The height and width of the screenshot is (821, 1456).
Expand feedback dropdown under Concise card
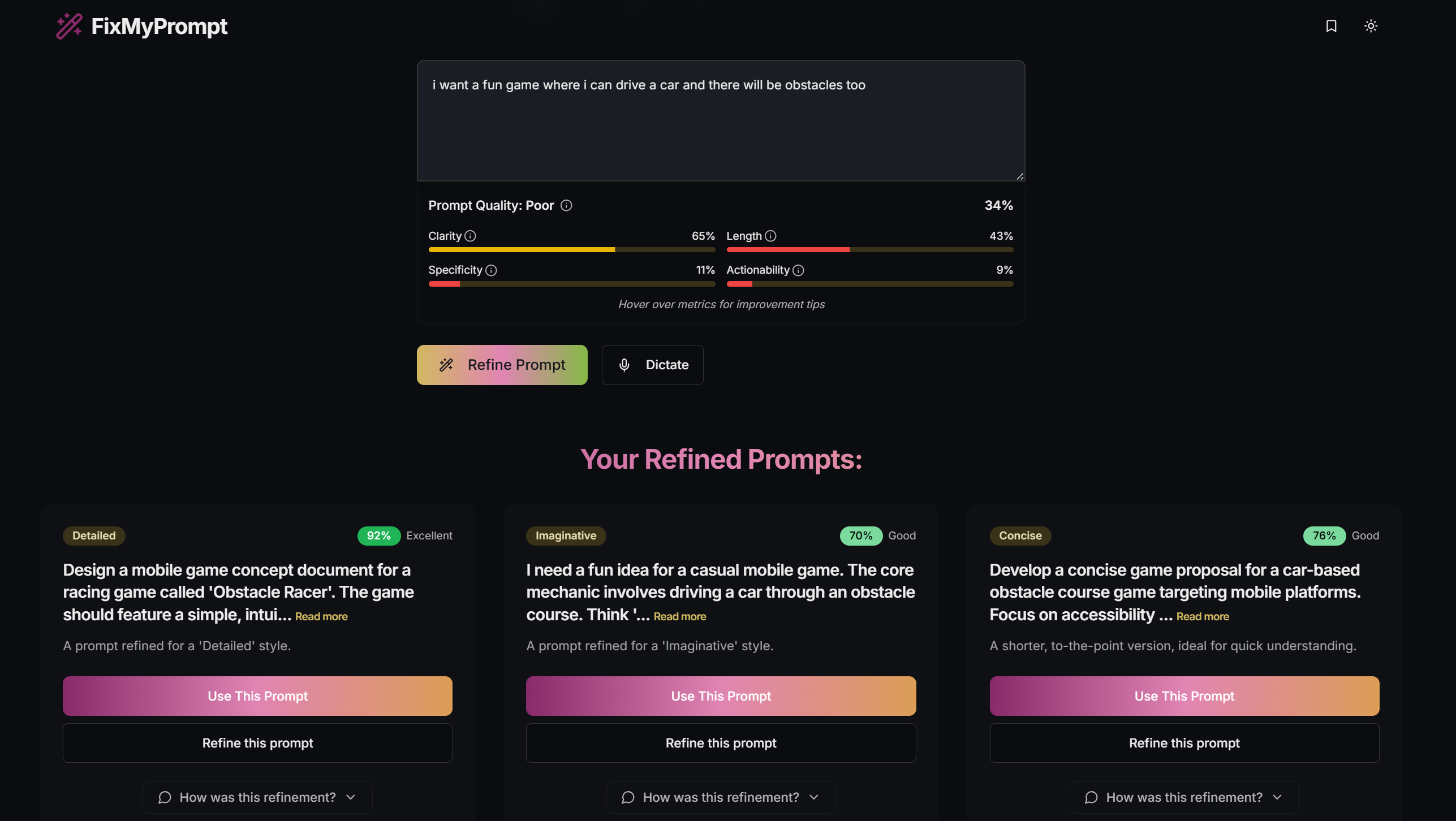tap(1184, 797)
